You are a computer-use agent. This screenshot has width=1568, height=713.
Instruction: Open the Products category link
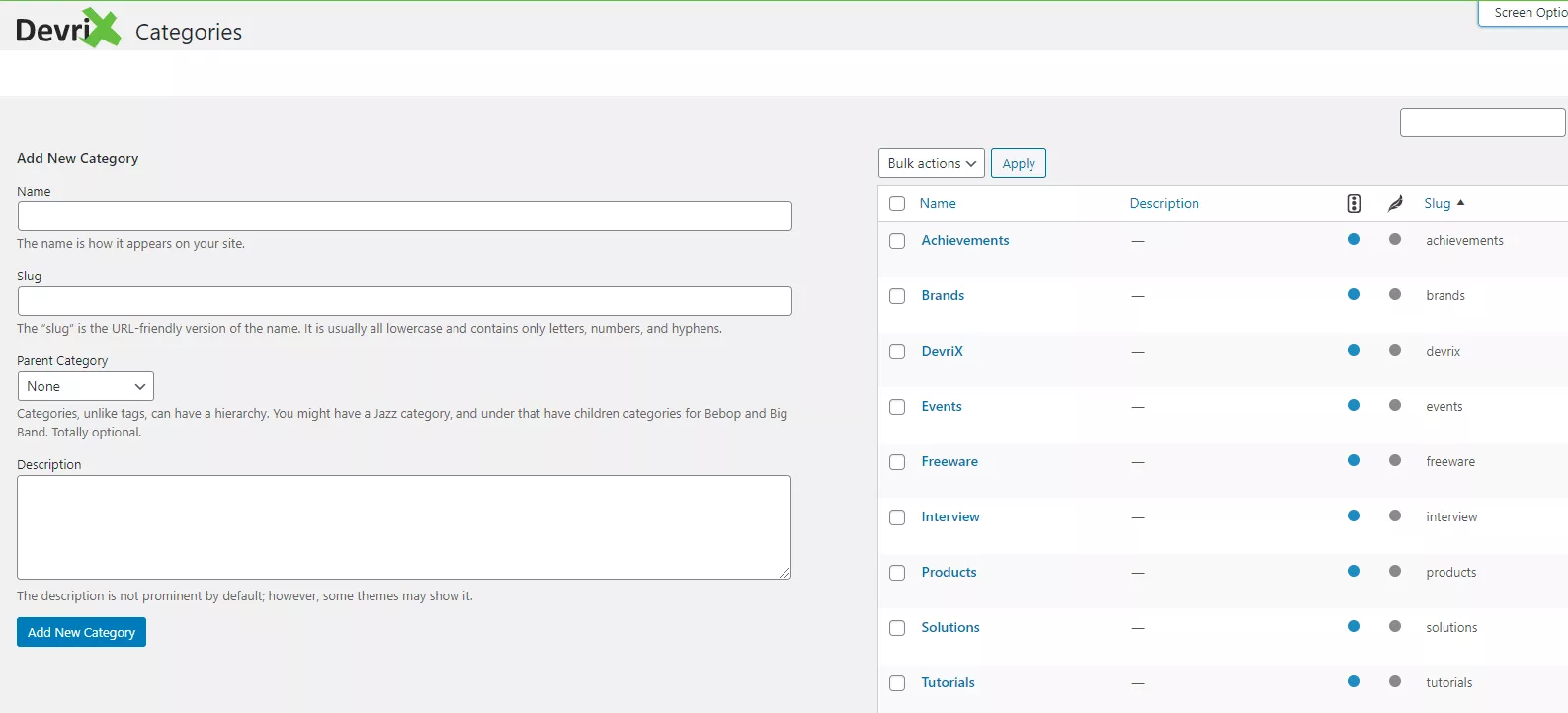(x=949, y=572)
